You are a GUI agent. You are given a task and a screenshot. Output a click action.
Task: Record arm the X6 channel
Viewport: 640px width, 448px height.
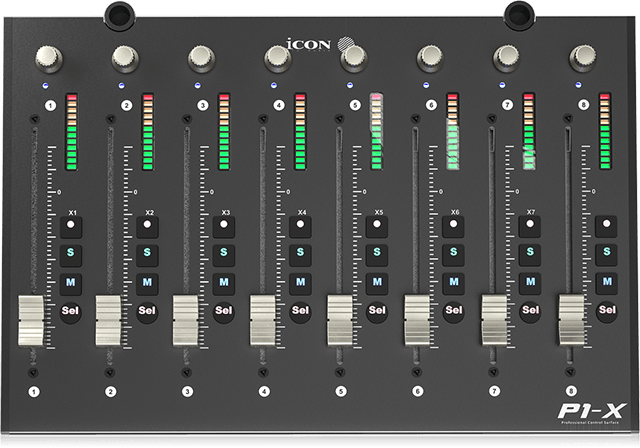point(453,226)
